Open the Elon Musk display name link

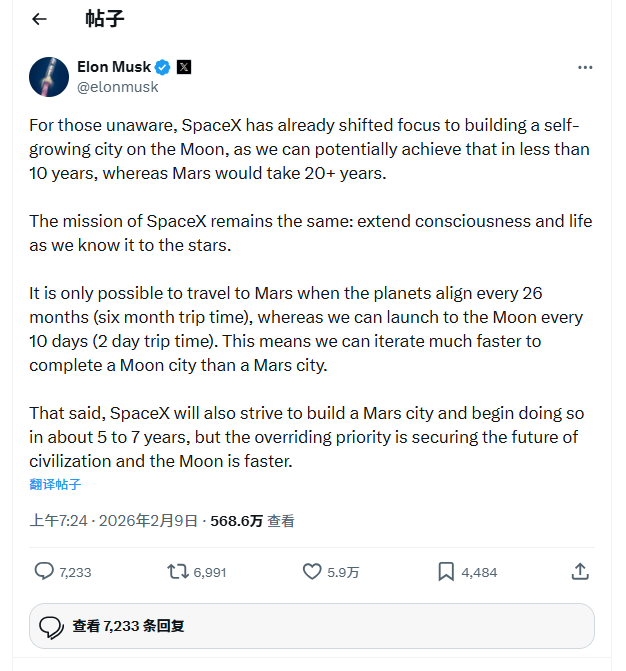[x=114, y=67]
